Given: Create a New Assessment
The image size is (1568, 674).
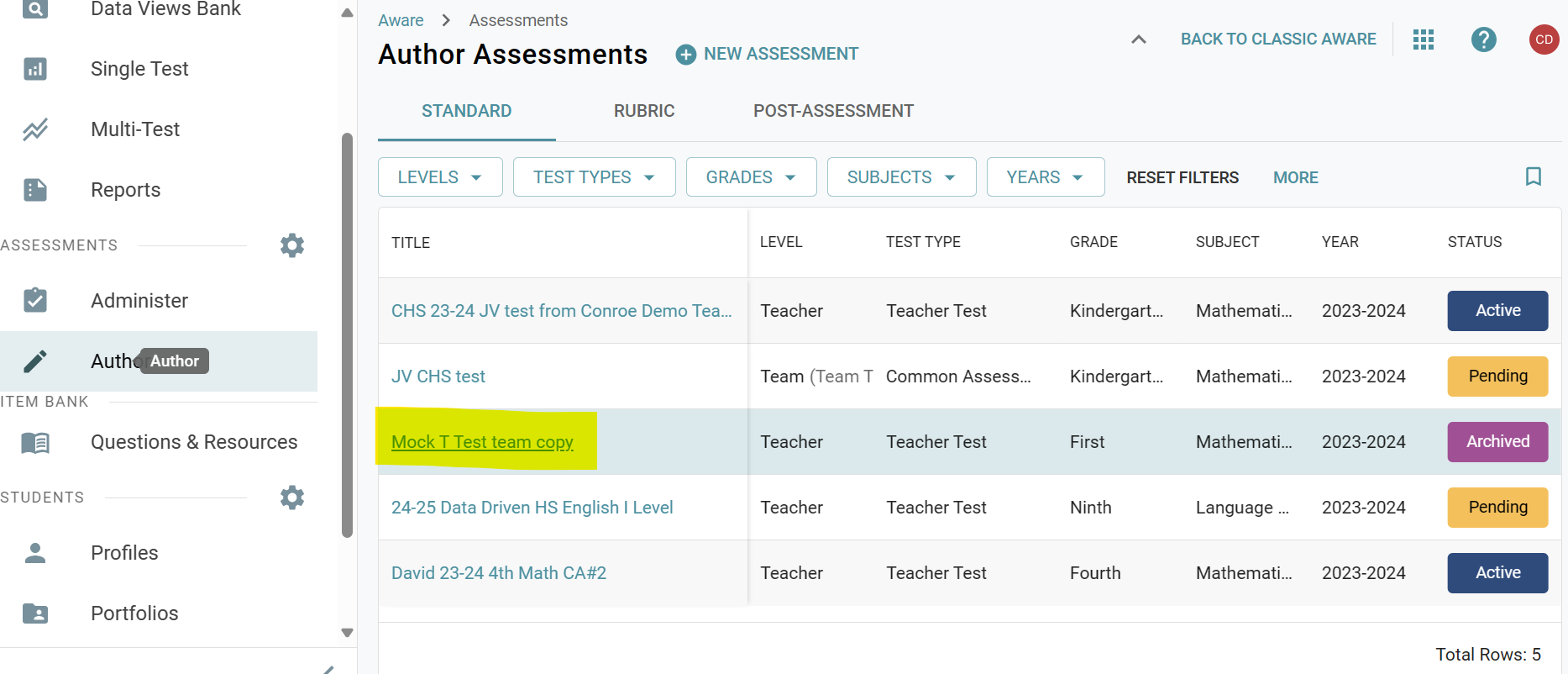Looking at the screenshot, I should pyautogui.click(x=768, y=54).
